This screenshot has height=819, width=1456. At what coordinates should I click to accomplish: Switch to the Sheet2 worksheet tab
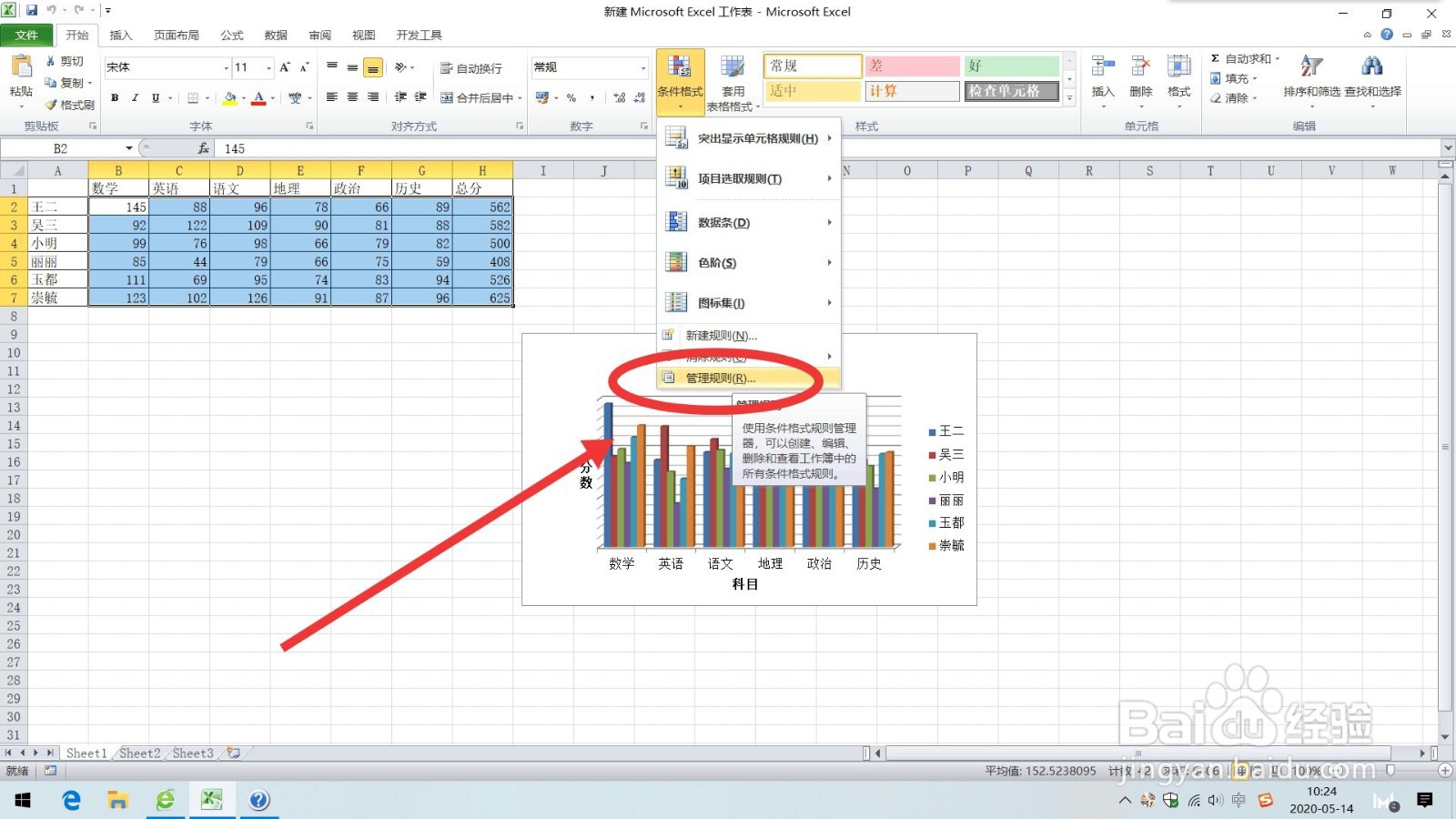click(139, 753)
